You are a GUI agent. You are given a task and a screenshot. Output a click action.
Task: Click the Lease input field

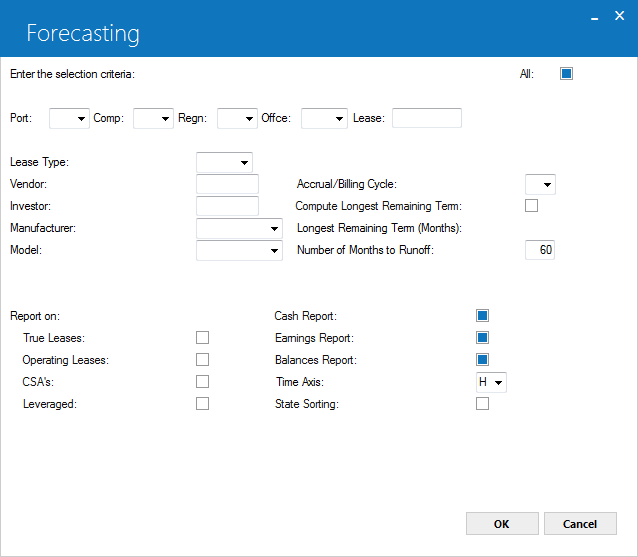pyautogui.click(x=427, y=118)
